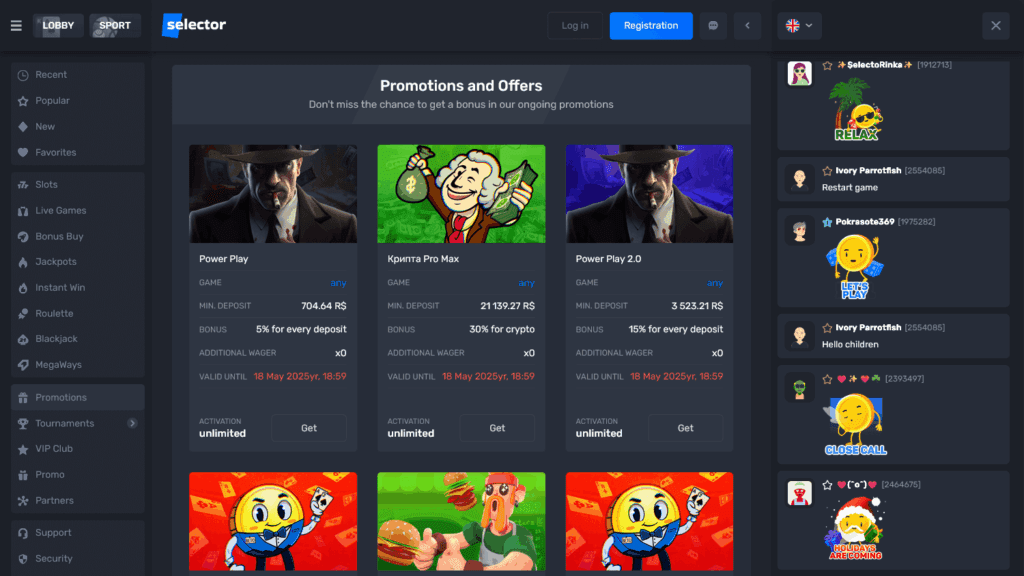
Task: Toggle star next to Ivory Parrotfish Restart game
Action: tap(827, 171)
